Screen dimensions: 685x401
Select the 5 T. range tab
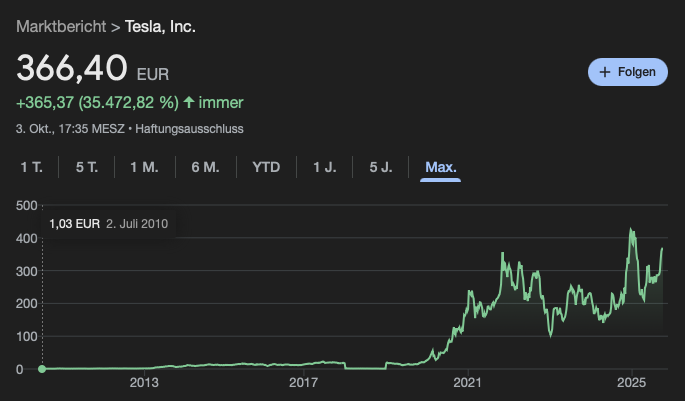pos(87,167)
